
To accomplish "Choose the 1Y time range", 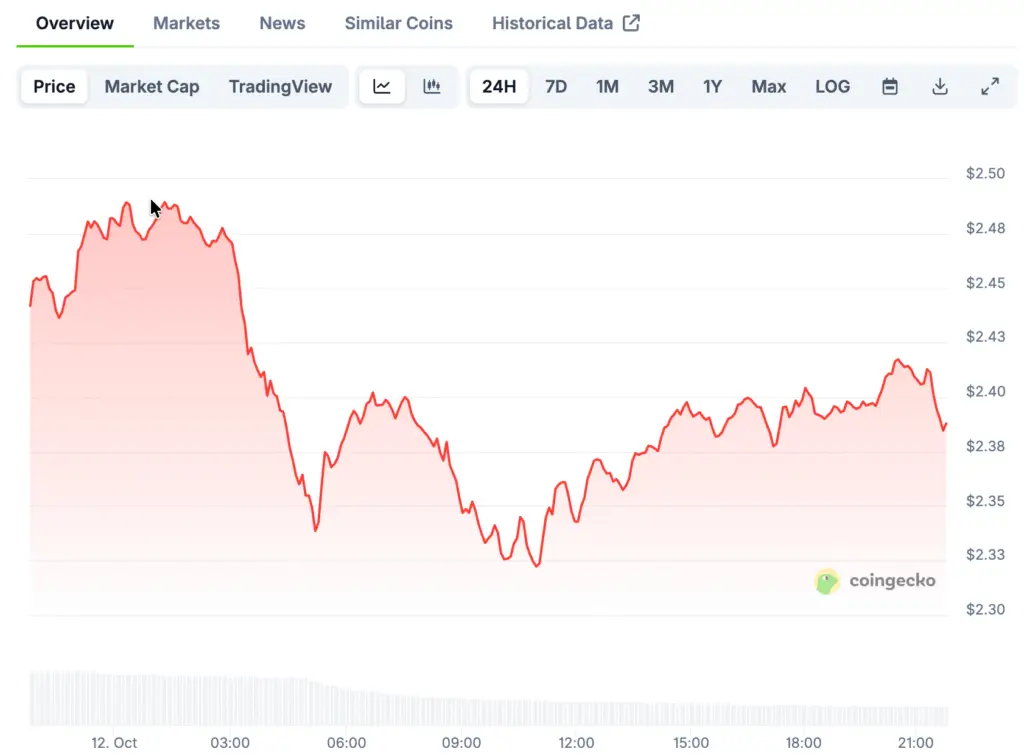I will (712, 87).
